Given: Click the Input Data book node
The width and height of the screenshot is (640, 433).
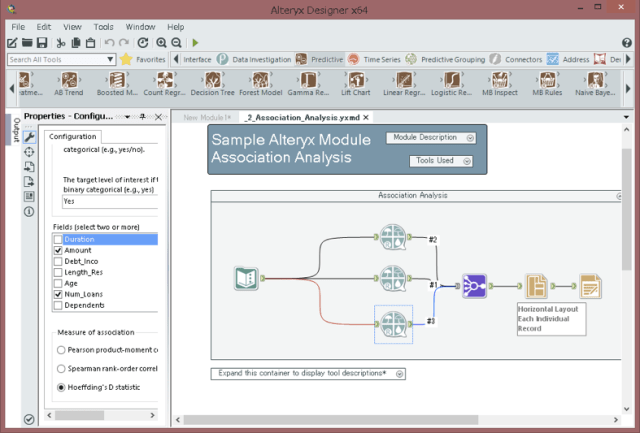Looking at the screenshot, I should [247, 279].
